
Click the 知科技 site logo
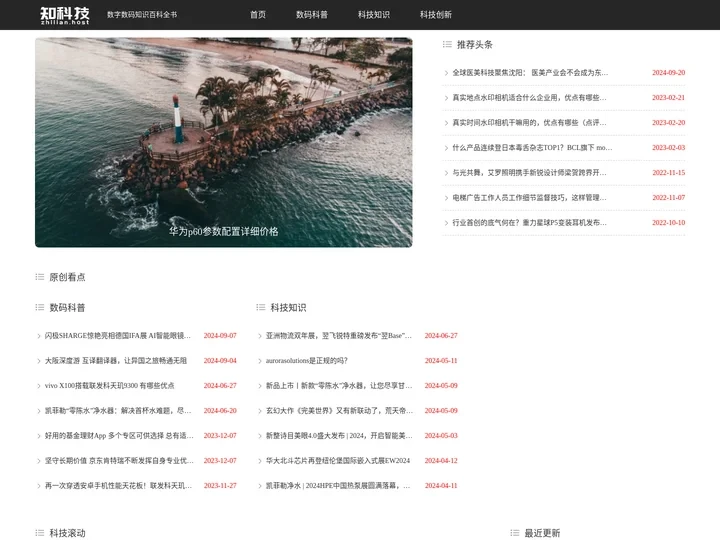64,15
